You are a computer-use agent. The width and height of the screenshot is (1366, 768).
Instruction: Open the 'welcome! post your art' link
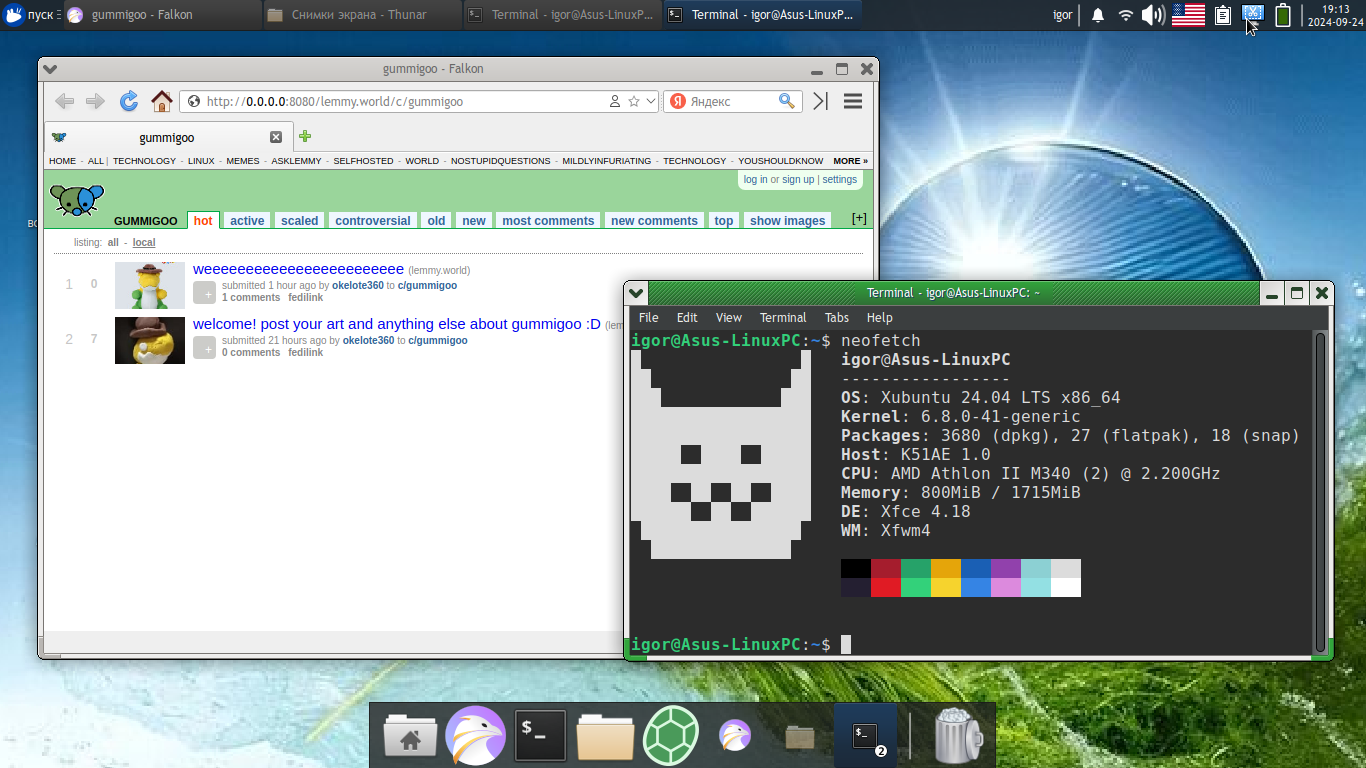pos(396,324)
